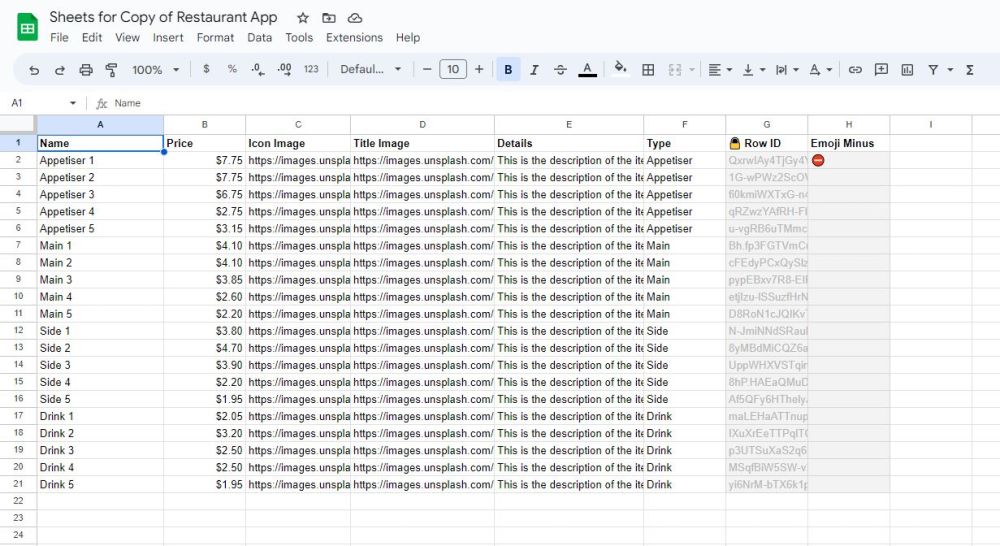
Task: Open the Format menu
Action: point(215,38)
